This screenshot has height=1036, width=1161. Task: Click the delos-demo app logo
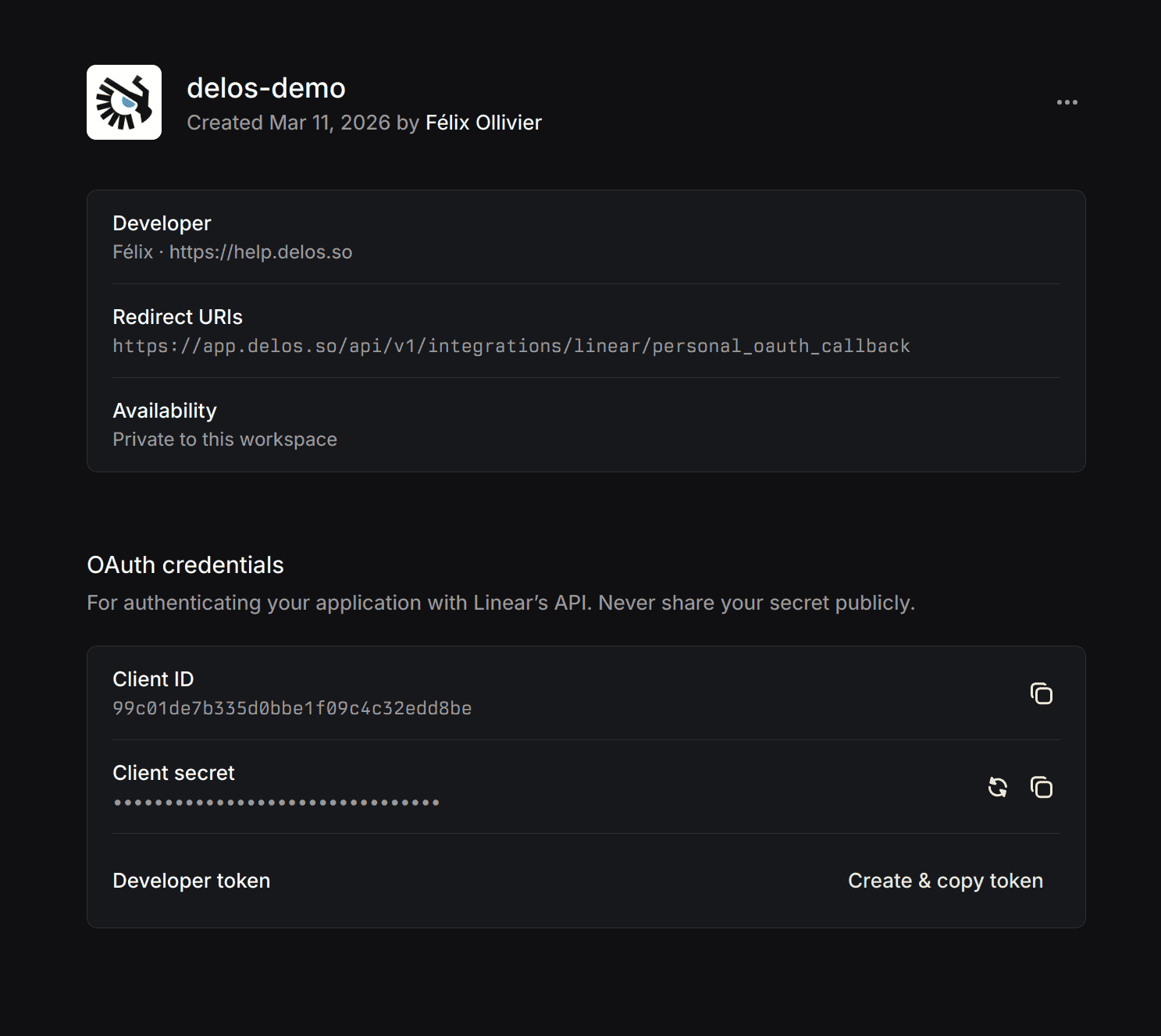point(124,102)
